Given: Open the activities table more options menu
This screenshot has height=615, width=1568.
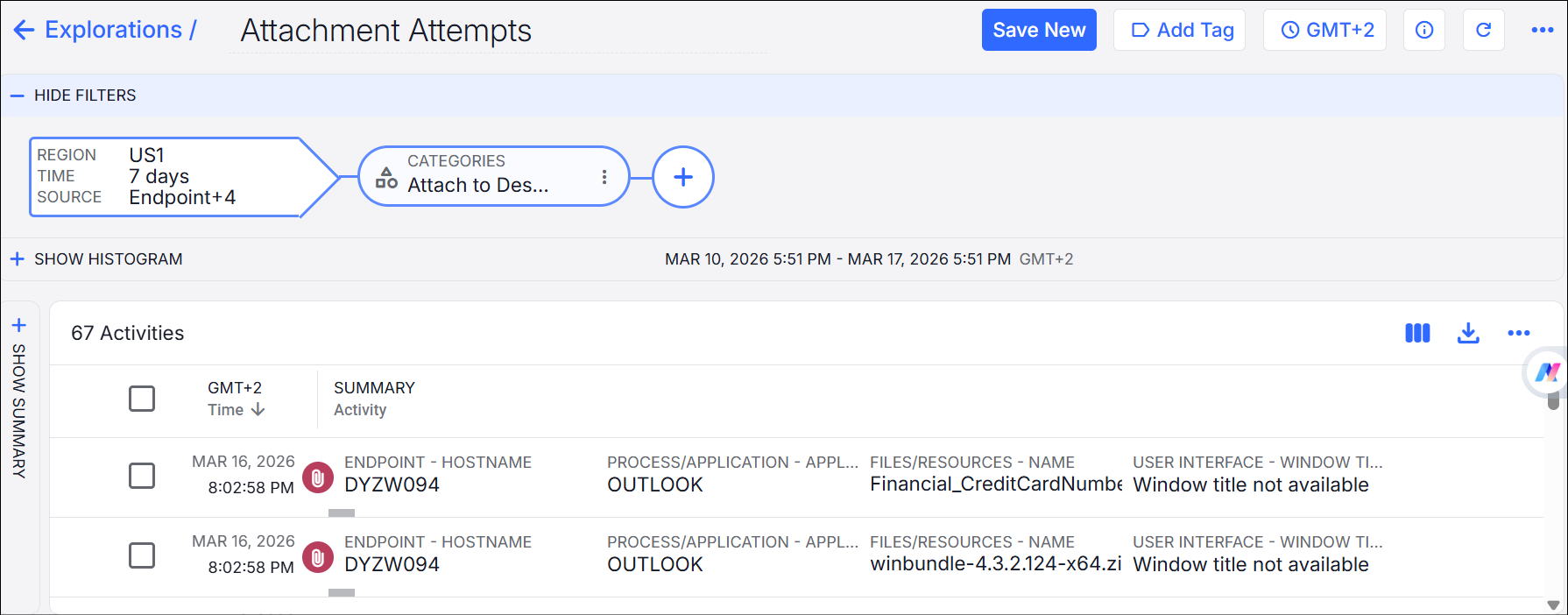Looking at the screenshot, I should 1518,333.
